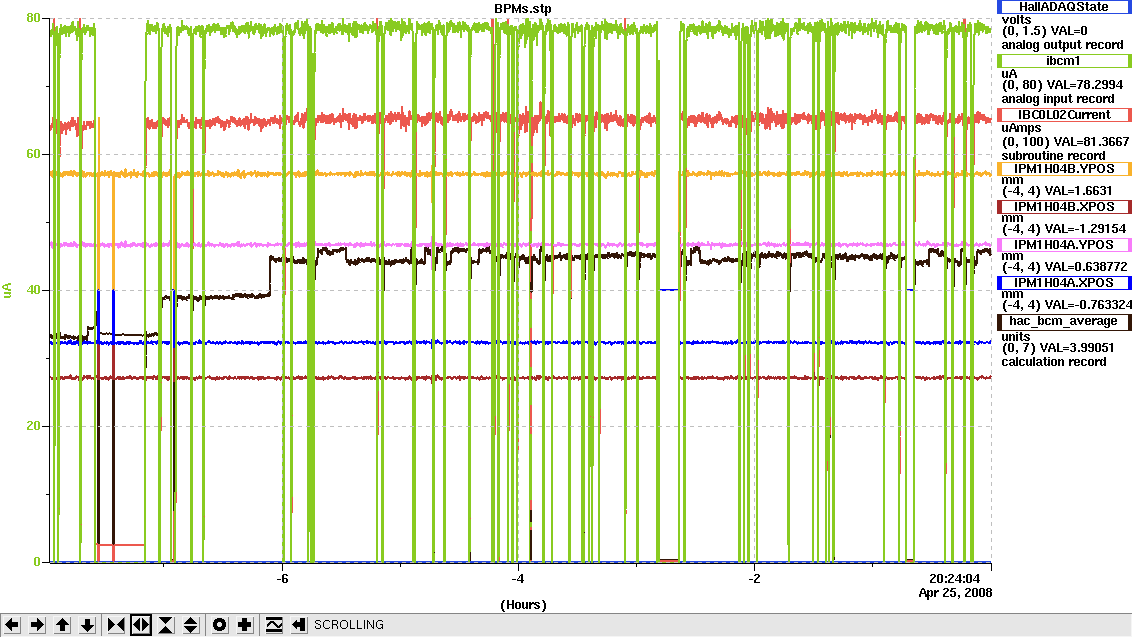
Task: Click the 20:24:04 timestamp on the time axis
Action: [x=954, y=578]
